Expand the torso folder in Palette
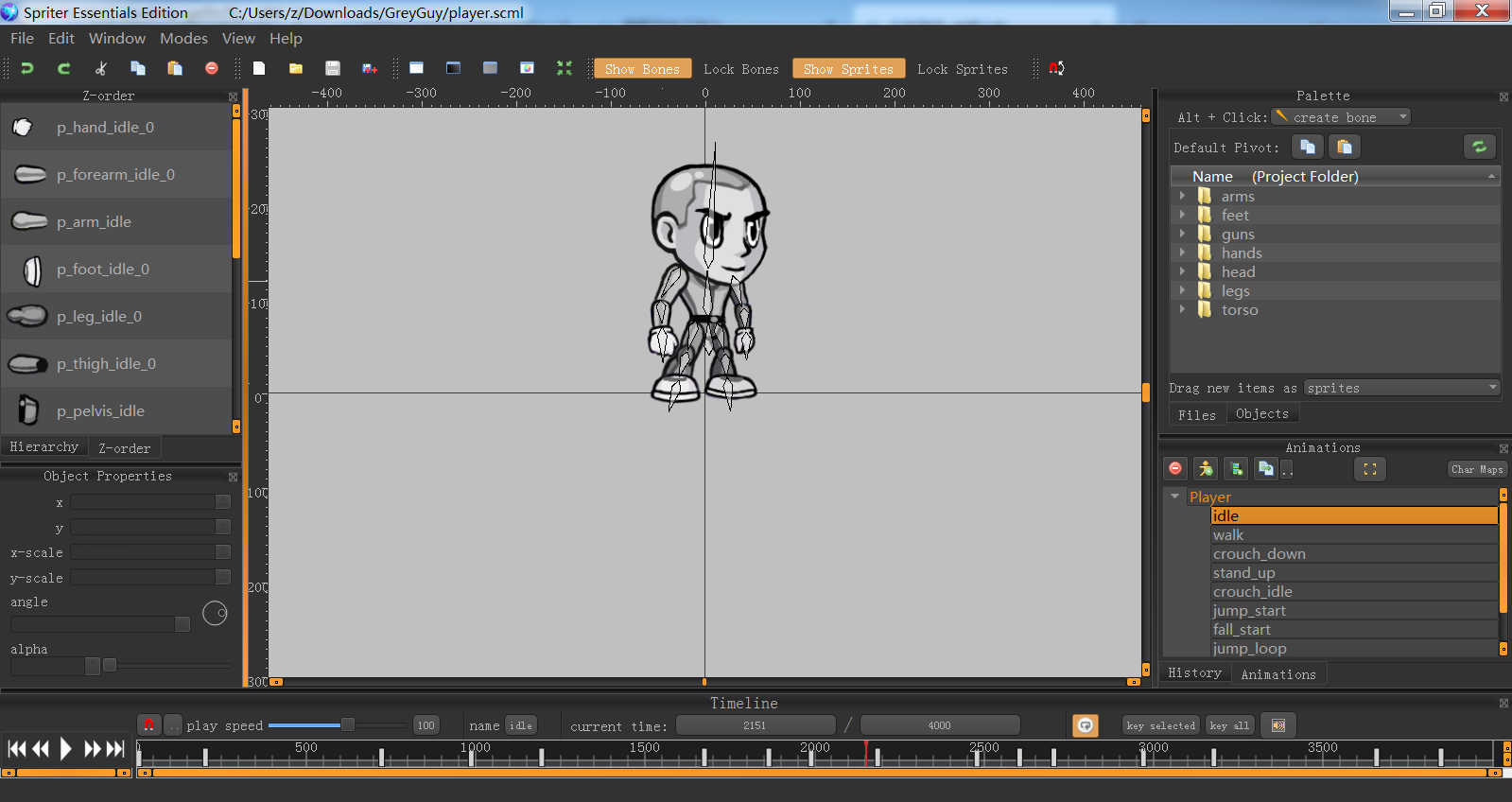The height and width of the screenshot is (802, 1512). pyautogui.click(x=1182, y=309)
